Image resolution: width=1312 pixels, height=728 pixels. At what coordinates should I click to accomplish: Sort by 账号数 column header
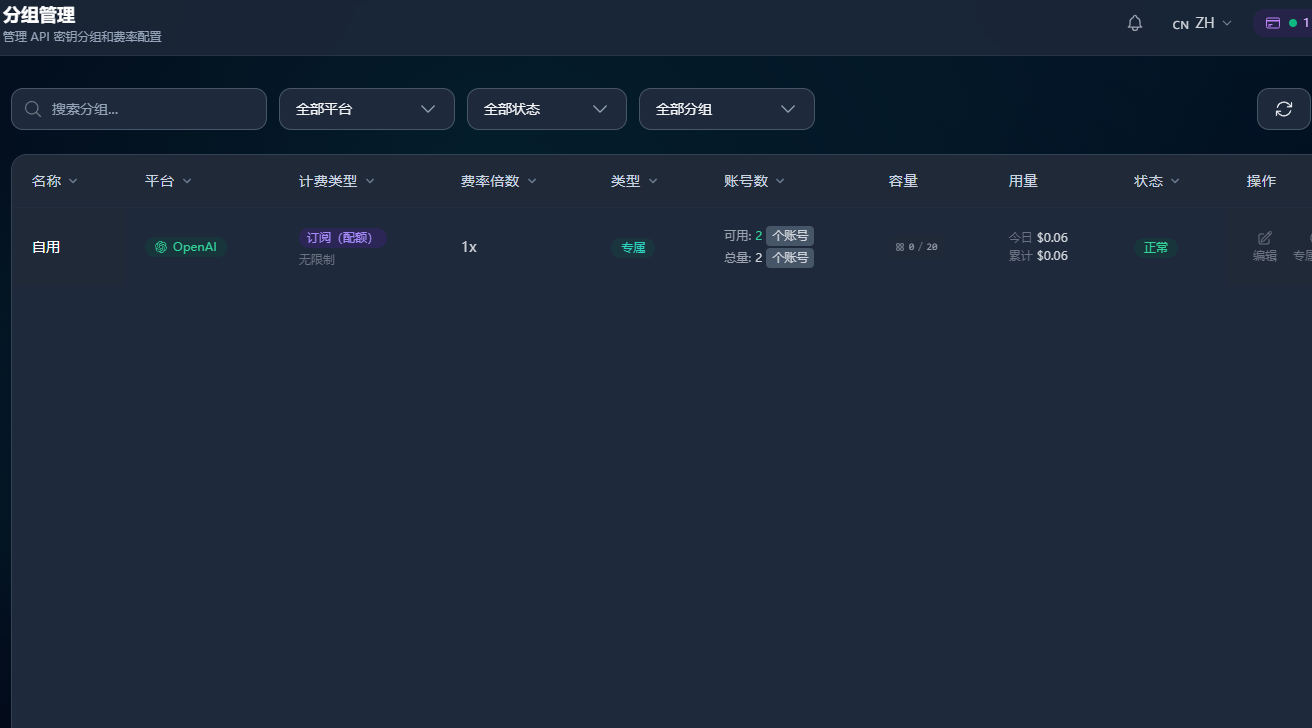coord(754,181)
